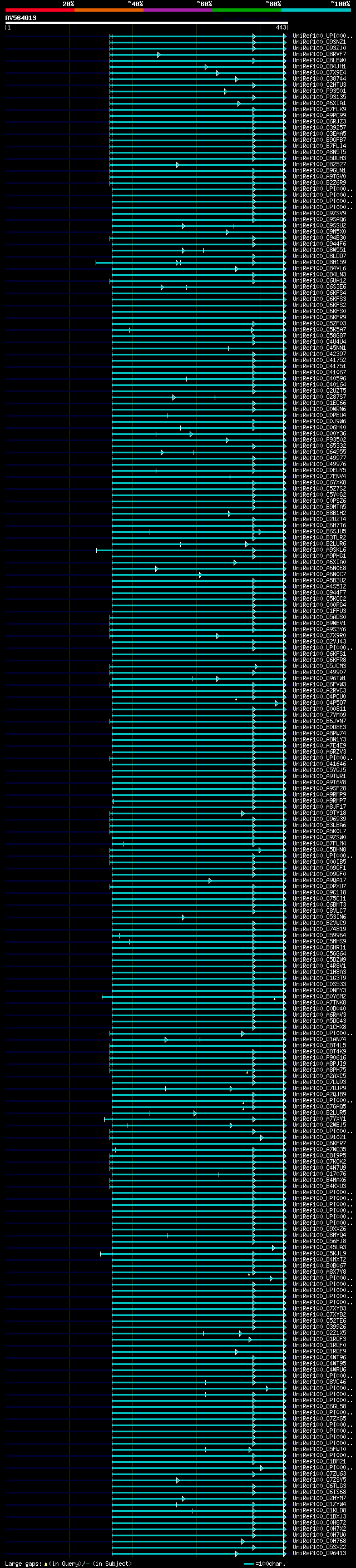
Task: Select the UniRef100_Q6UA12 label
Action: (x=319, y=280)
